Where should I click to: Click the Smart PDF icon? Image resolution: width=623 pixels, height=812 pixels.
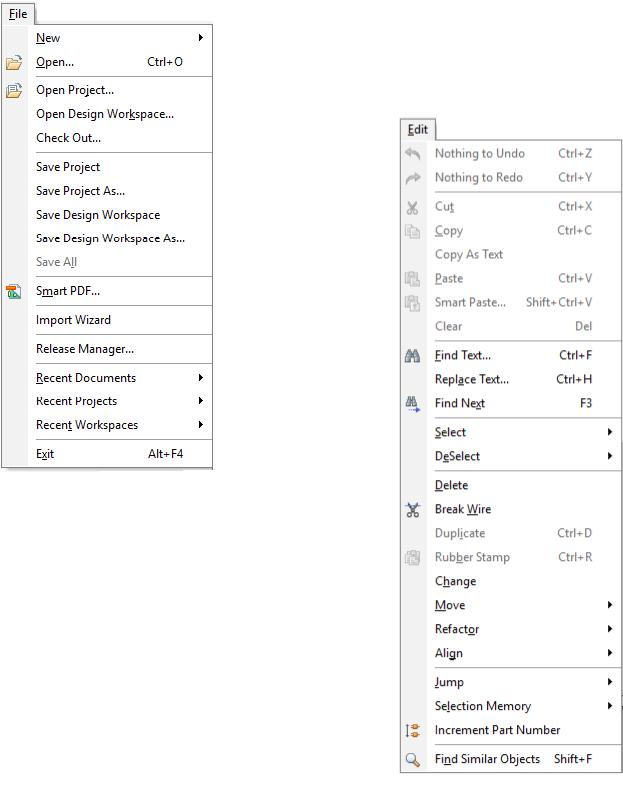14,292
